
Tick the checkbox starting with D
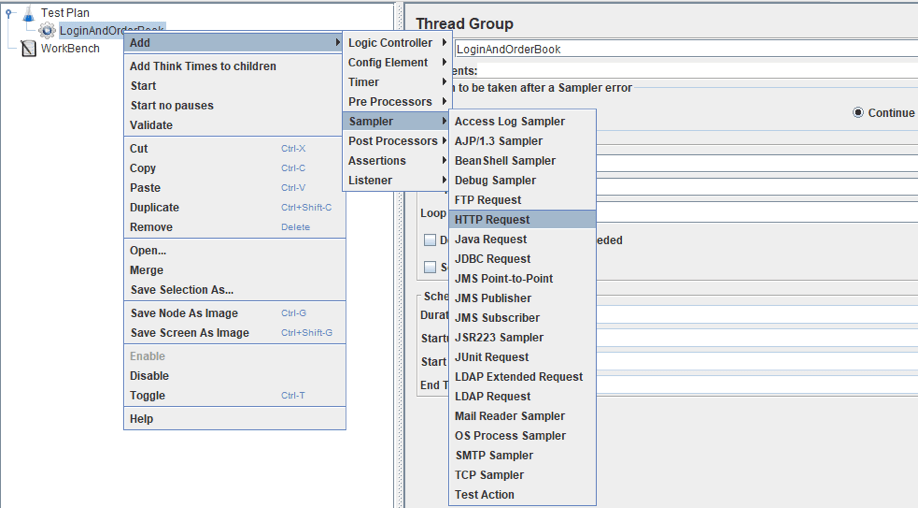(430, 240)
